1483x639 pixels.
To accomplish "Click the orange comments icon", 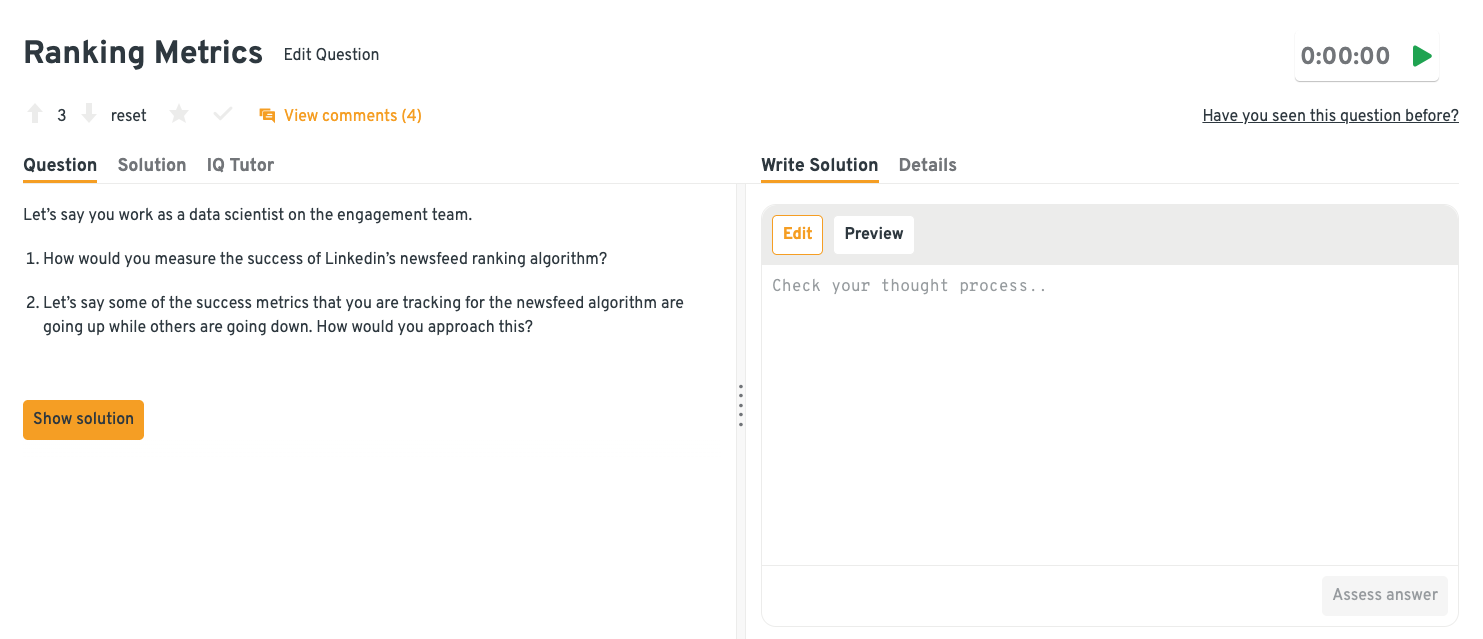I will tap(267, 116).
